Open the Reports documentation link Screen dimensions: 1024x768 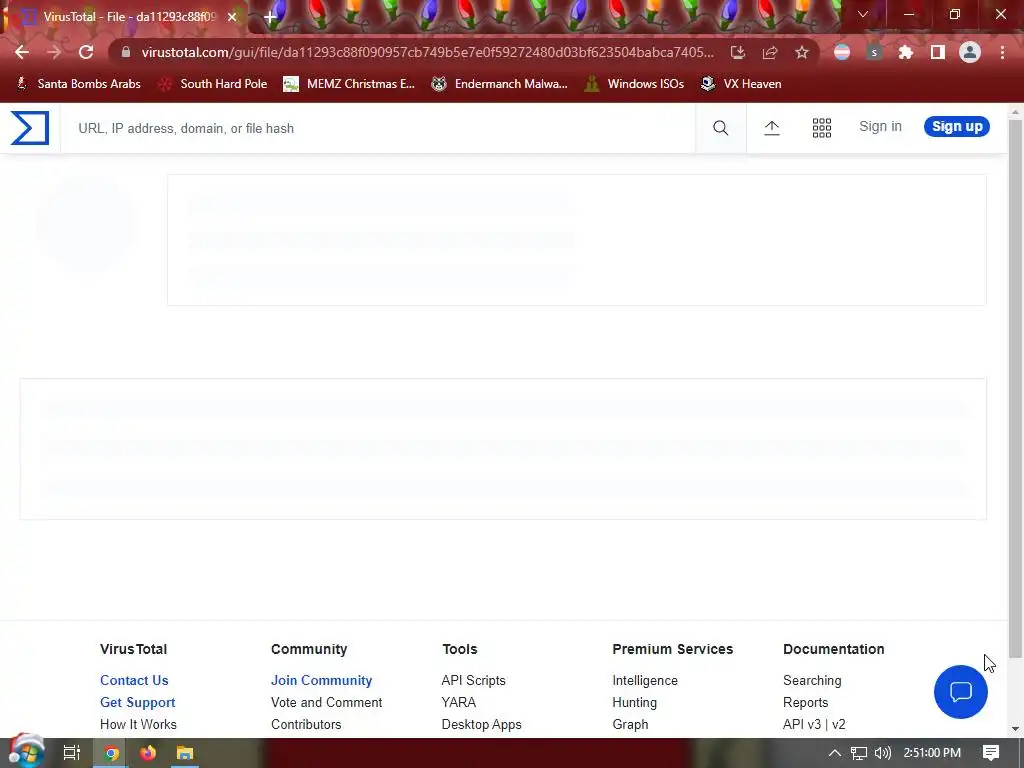click(x=805, y=703)
